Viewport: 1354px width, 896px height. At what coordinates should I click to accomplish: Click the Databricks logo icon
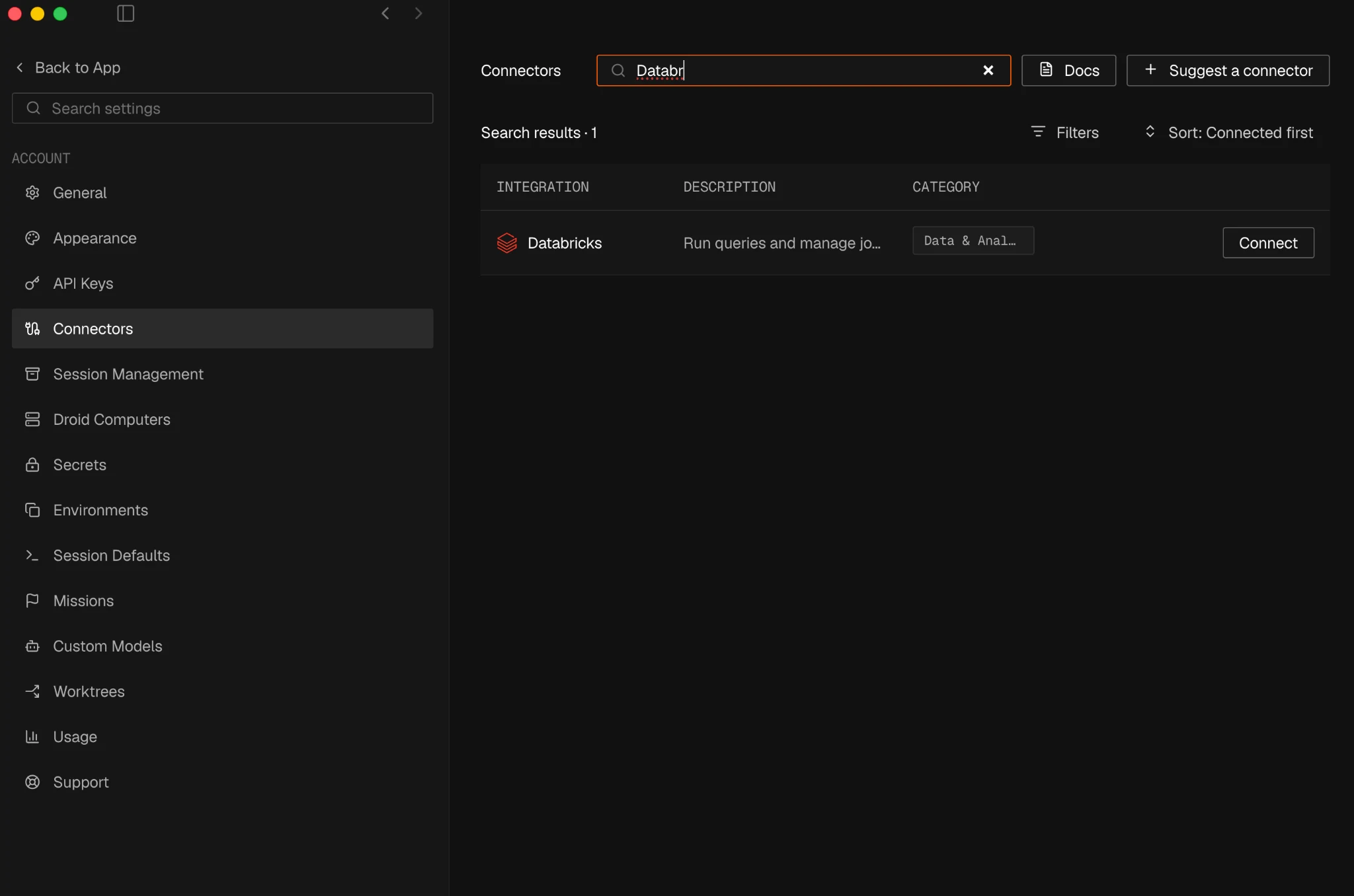tap(506, 243)
